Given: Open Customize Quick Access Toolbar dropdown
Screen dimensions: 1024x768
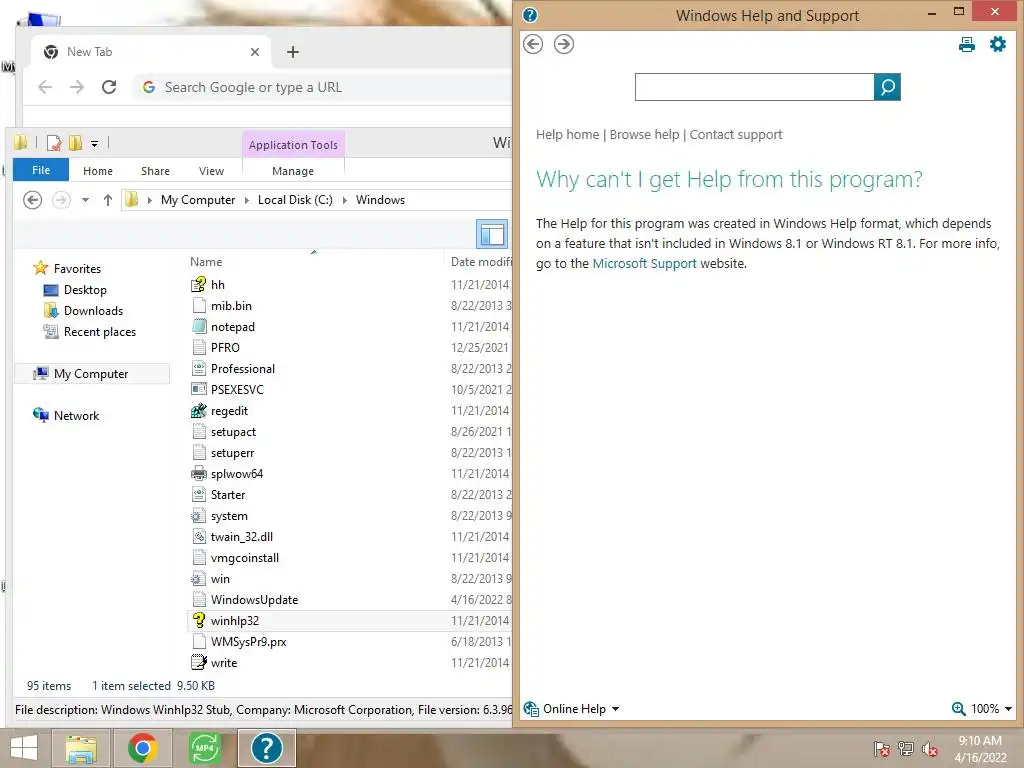Looking at the screenshot, I should coord(95,144).
